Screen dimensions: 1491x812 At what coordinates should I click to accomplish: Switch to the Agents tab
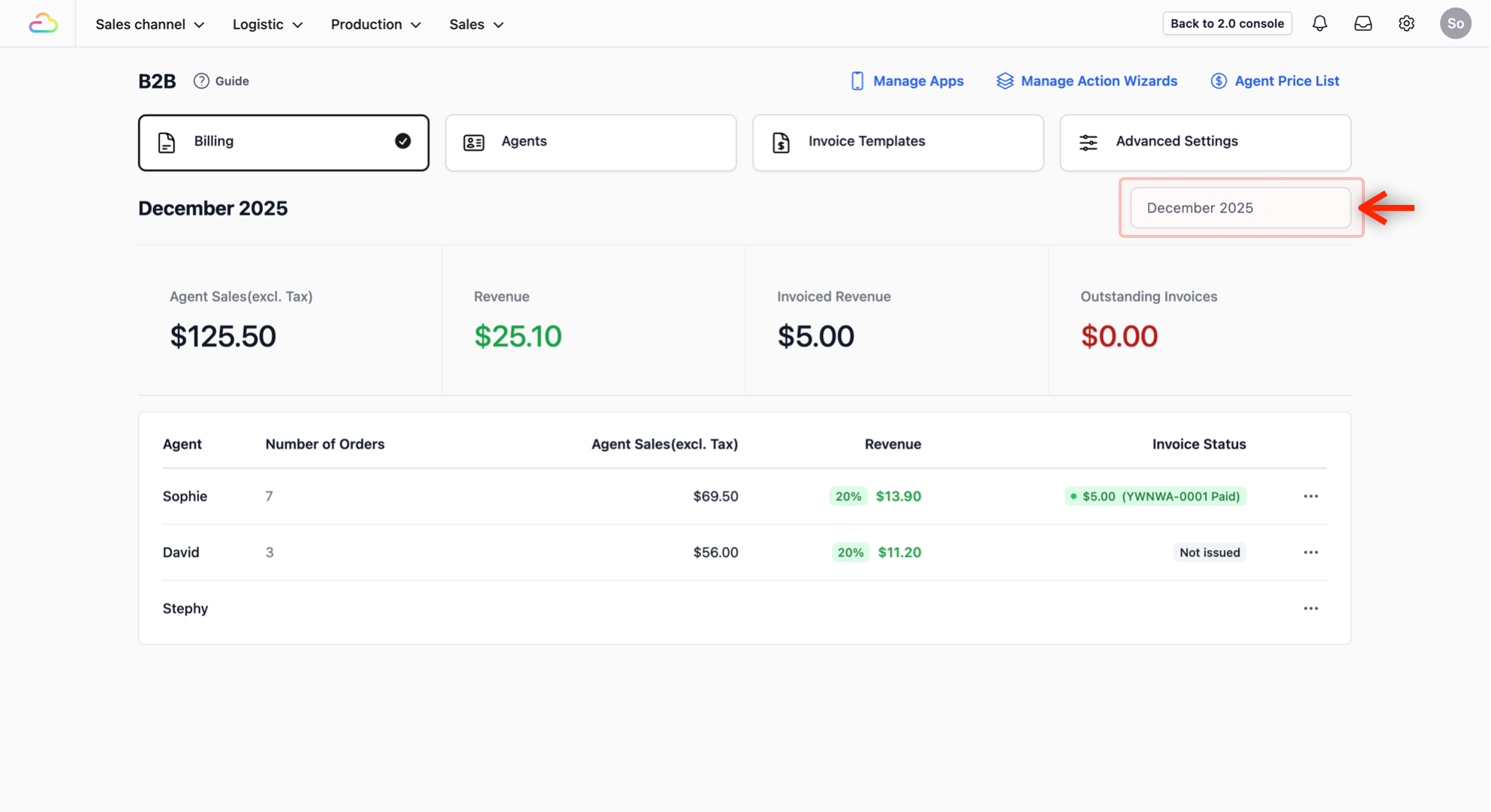[x=590, y=142]
